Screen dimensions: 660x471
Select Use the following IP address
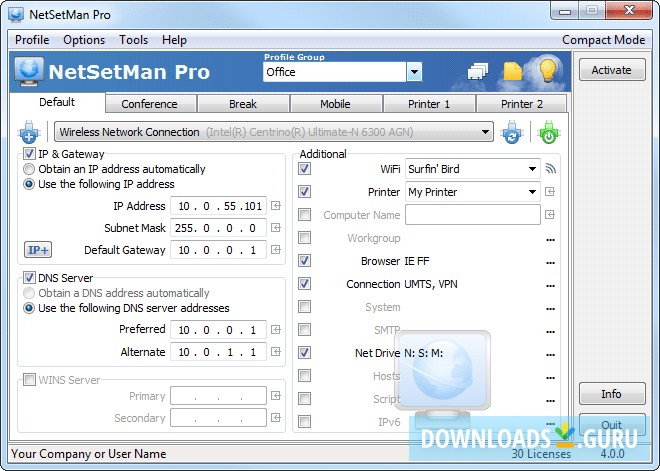point(29,184)
